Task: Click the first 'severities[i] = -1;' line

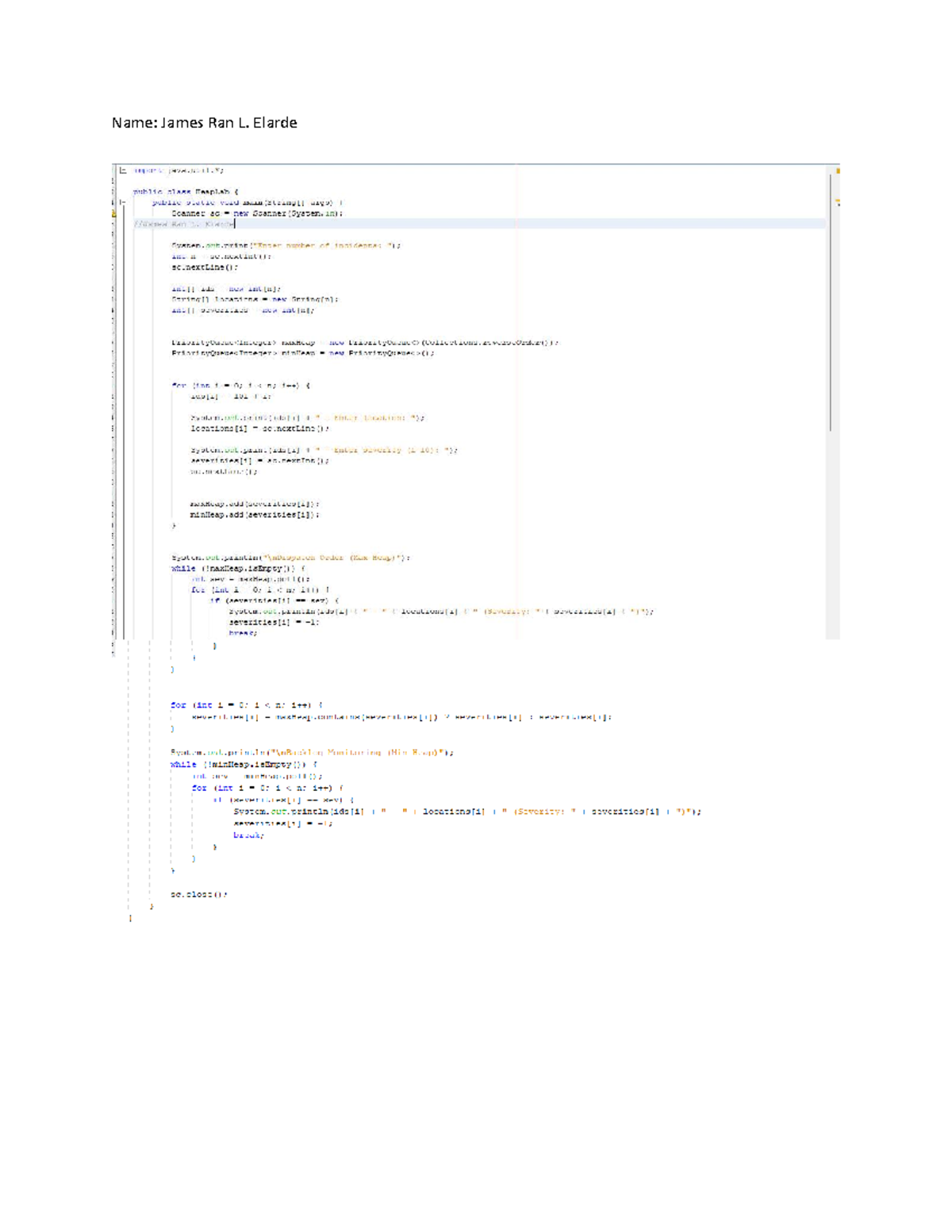Action: [274, 623]
